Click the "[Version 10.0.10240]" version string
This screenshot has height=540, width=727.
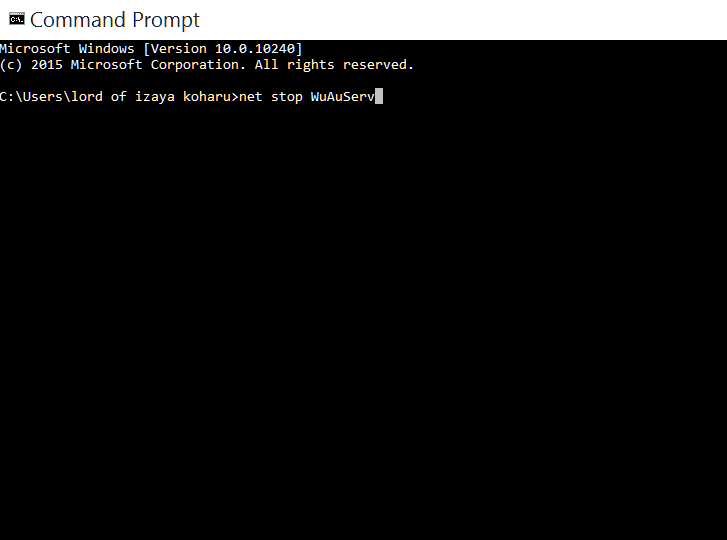(x=223, y=49)
